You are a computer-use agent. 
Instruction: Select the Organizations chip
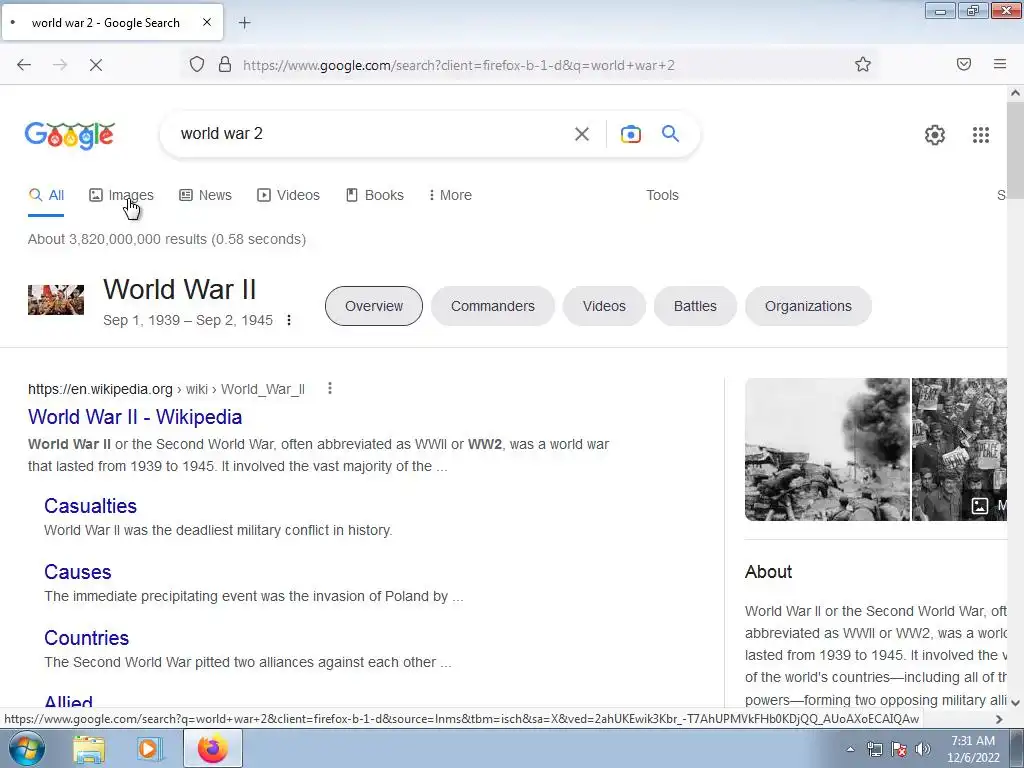coord(808,306)
